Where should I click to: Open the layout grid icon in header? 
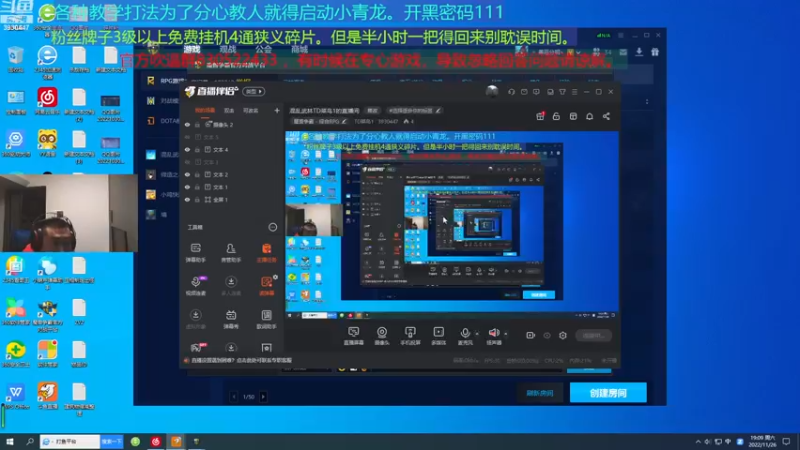[573, 116]
